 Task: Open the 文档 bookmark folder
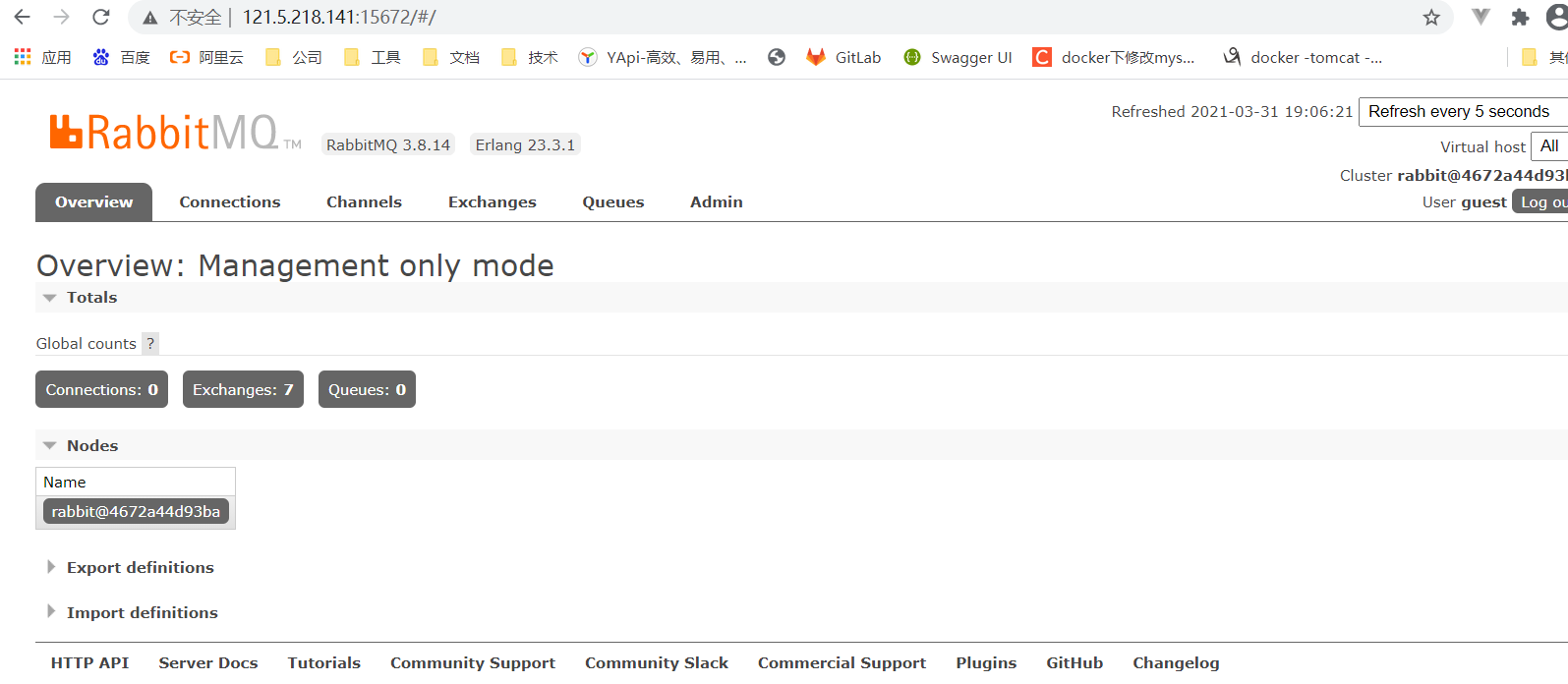point(451,57)
